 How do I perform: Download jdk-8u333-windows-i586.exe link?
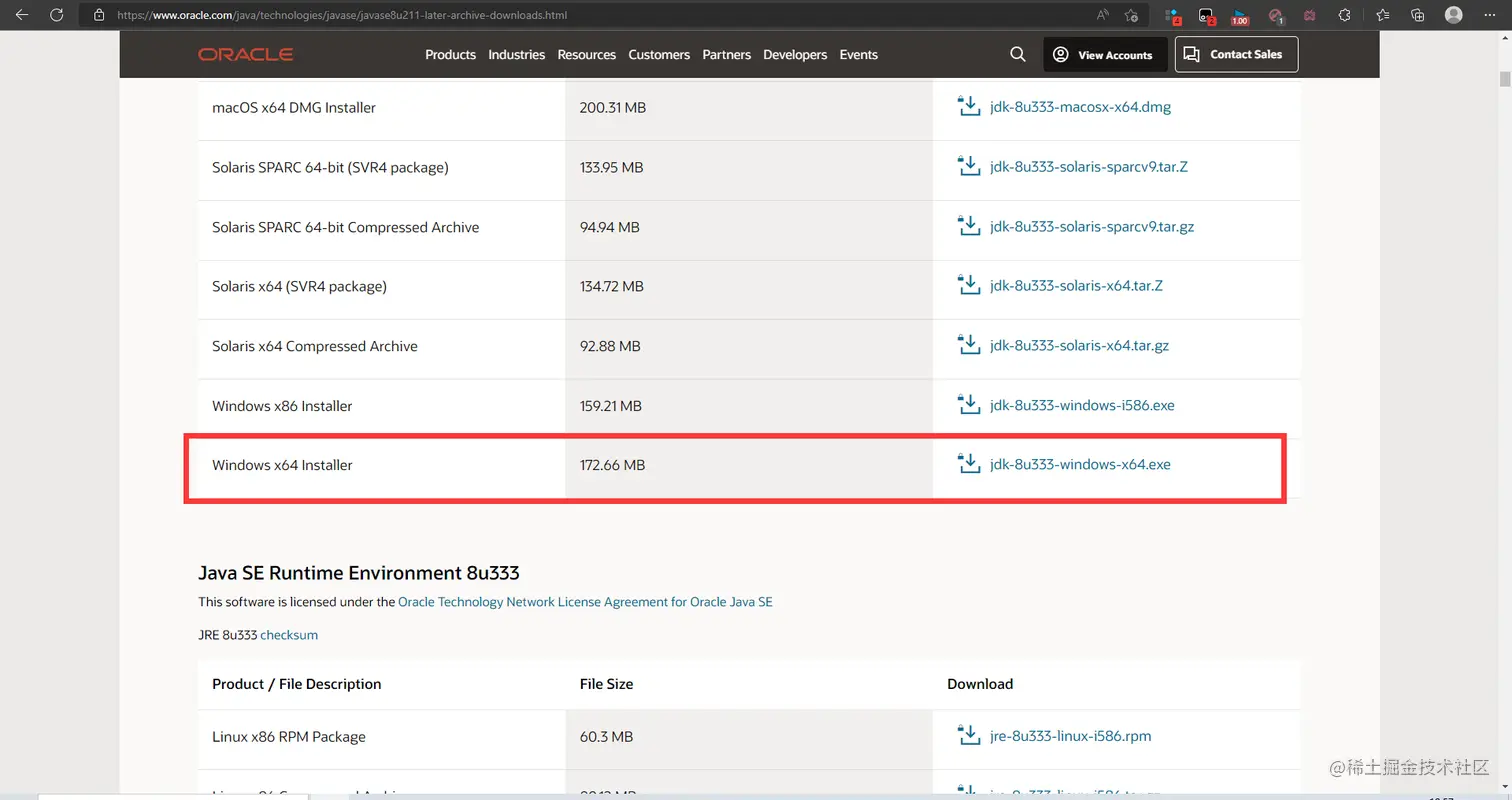pos(1082,405)
